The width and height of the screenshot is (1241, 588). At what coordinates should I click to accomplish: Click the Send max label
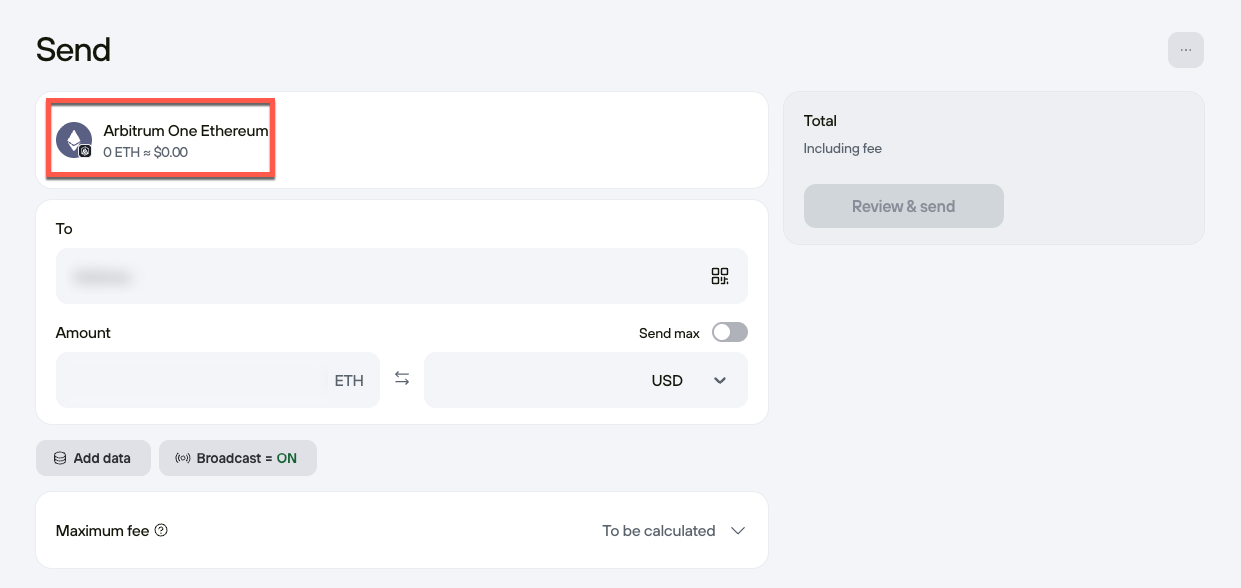[x=669, y=333]
